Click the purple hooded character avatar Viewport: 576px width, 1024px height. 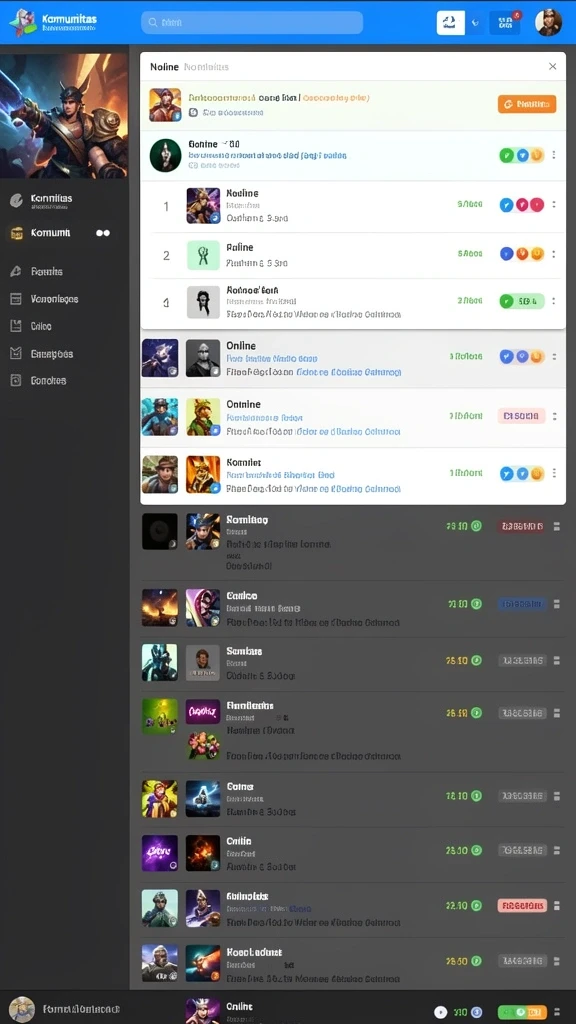tap(202, 607)
